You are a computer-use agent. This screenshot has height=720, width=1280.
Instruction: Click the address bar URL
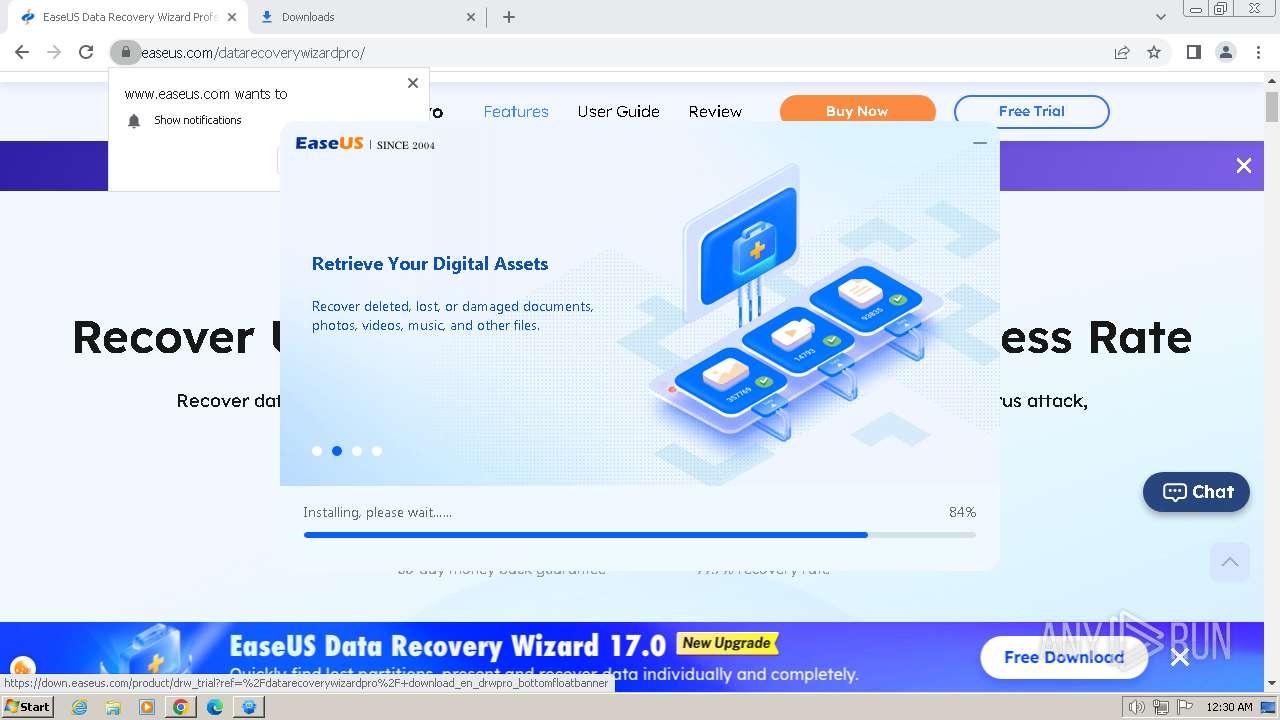click(253, 53)
